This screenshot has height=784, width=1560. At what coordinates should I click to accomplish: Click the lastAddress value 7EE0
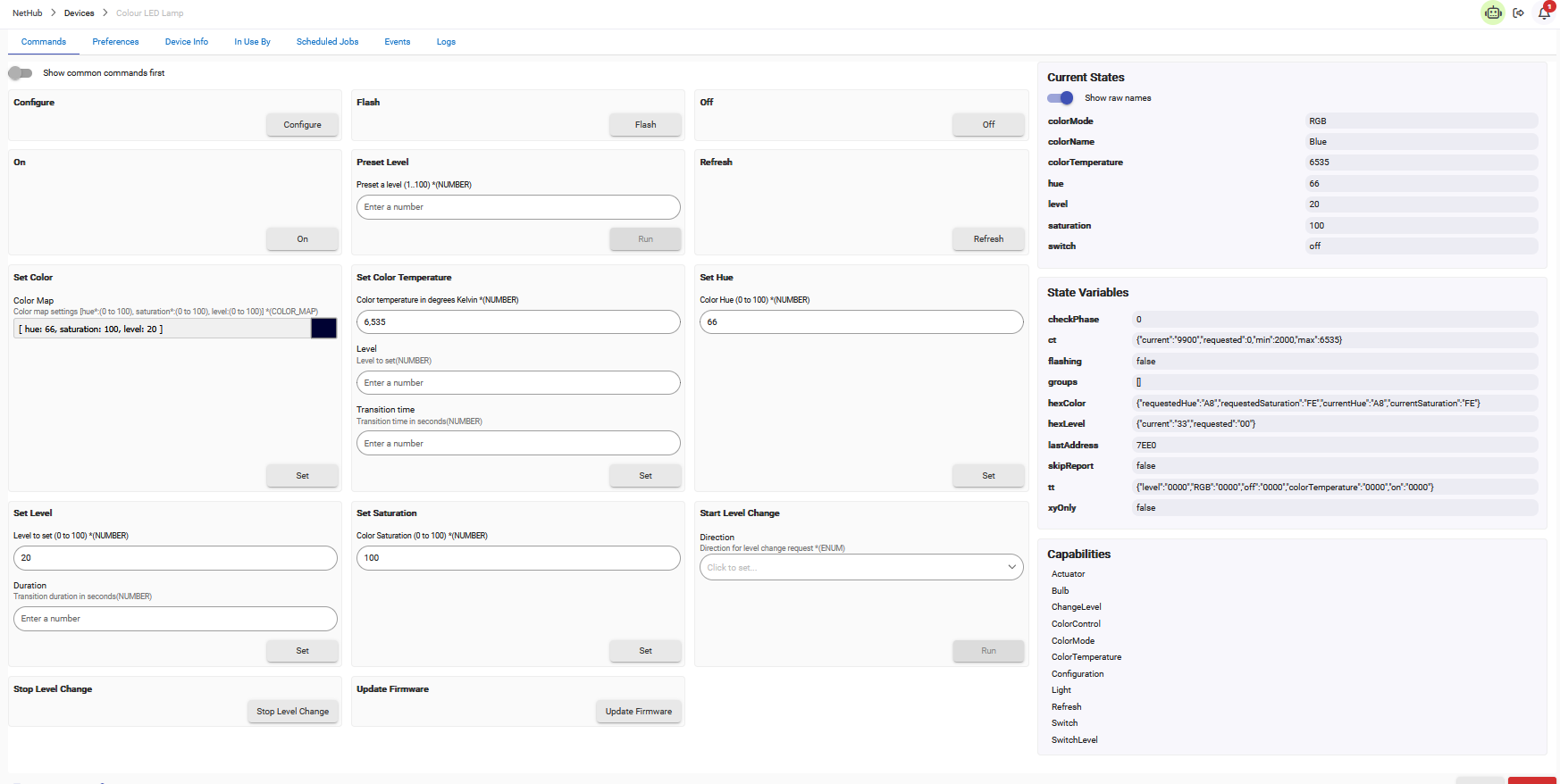[1335, 446]
